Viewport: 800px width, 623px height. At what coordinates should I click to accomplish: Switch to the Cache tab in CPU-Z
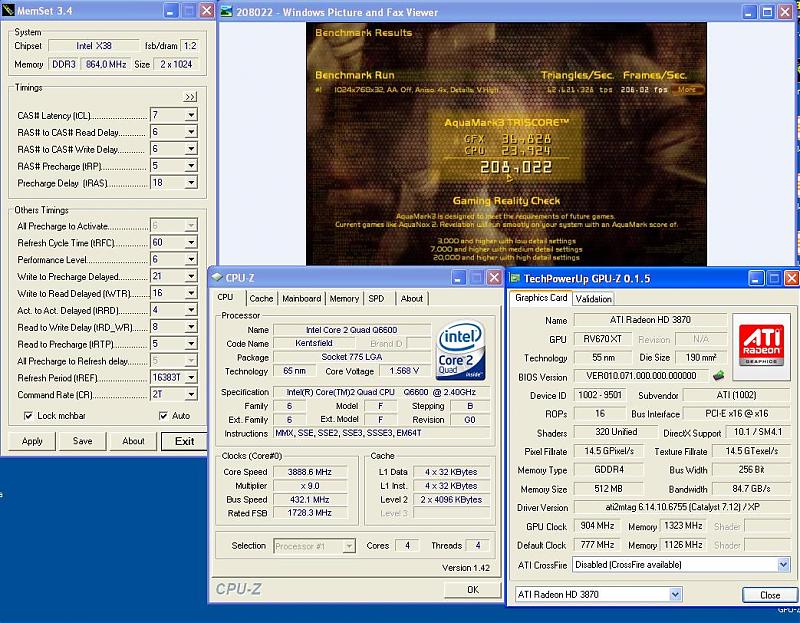point(261,298)
